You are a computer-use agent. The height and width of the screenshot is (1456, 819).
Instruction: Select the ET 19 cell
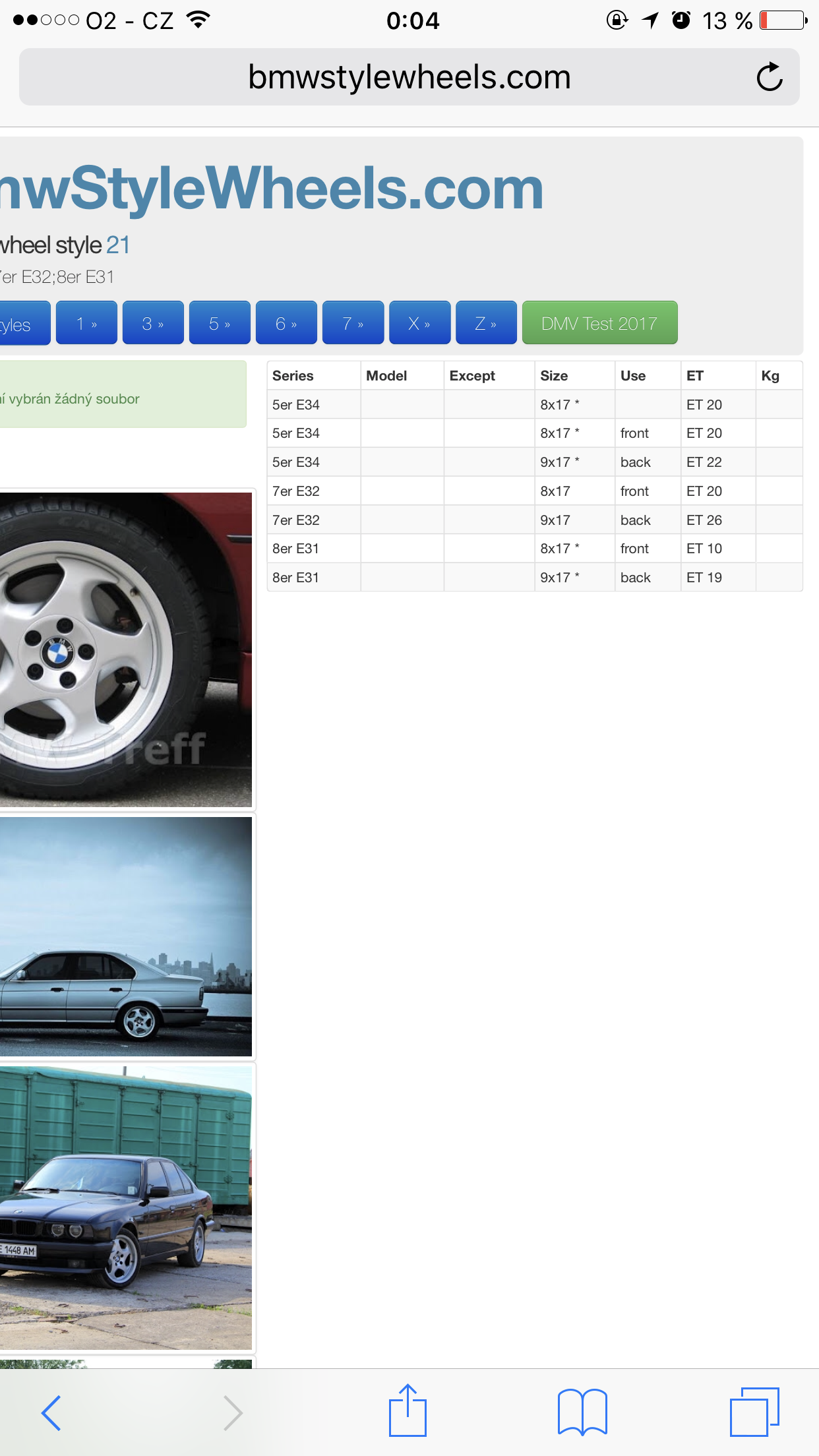coord(718,578)
